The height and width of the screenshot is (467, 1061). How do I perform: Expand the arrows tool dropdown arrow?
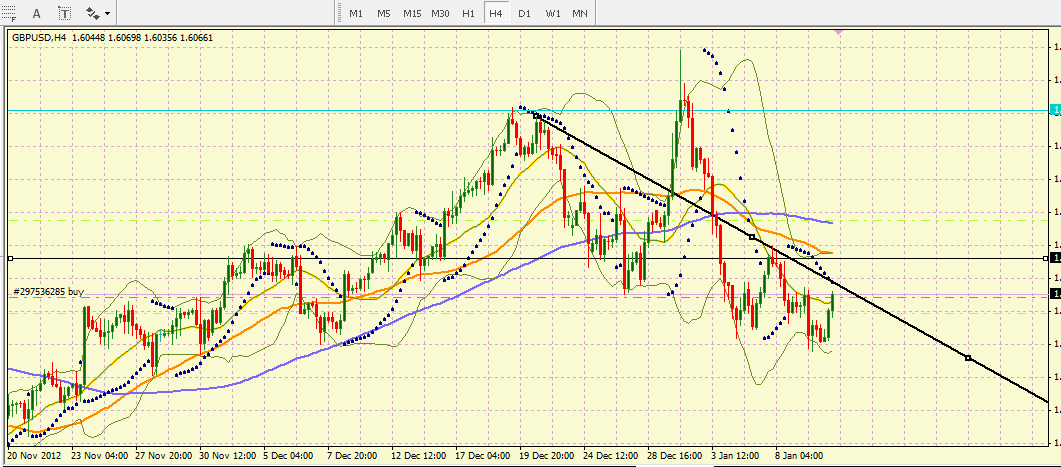(x=108, y=14)
